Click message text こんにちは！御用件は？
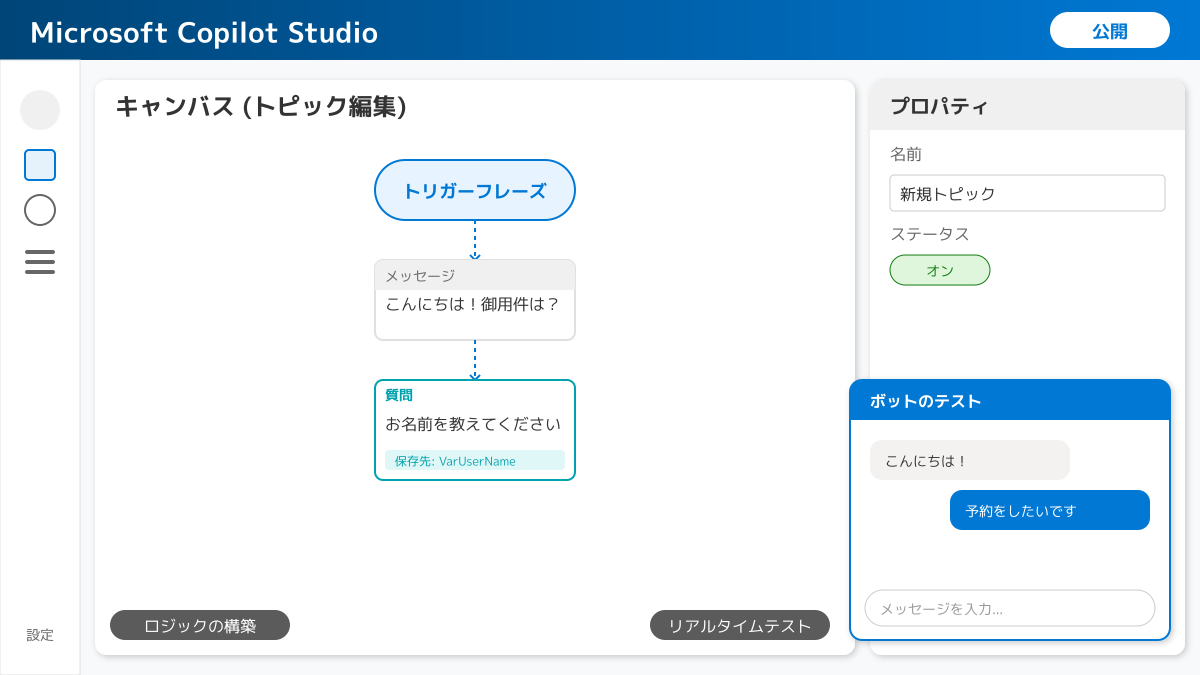 coord(472,304)
